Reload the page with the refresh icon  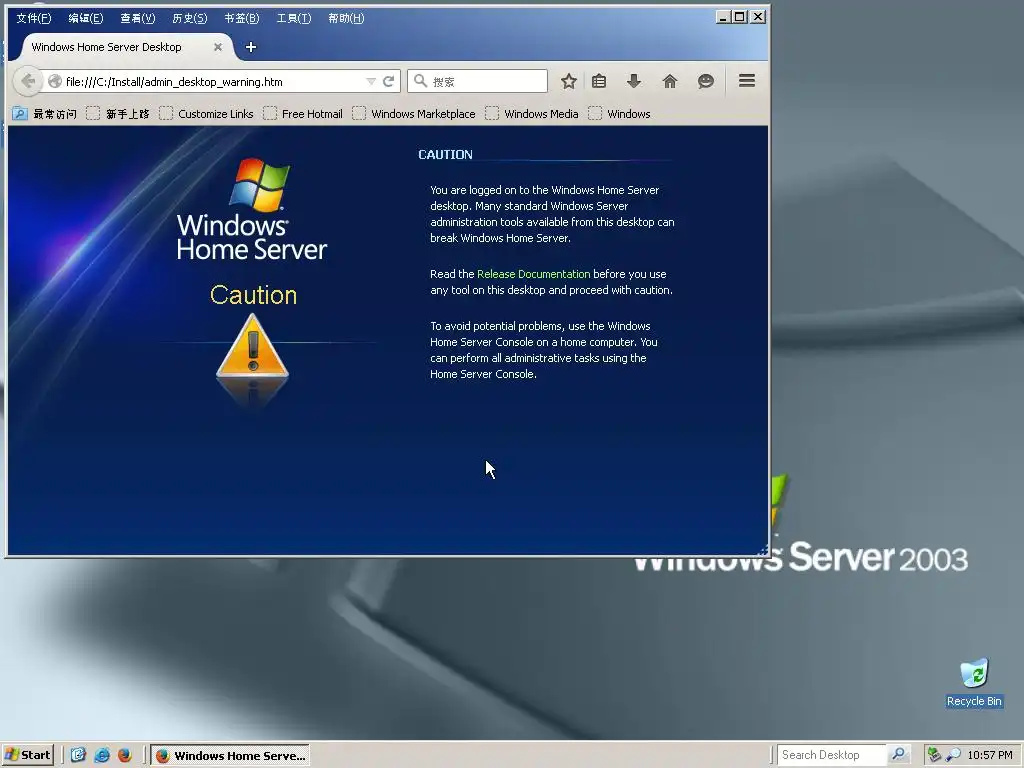tap(389, 81)
